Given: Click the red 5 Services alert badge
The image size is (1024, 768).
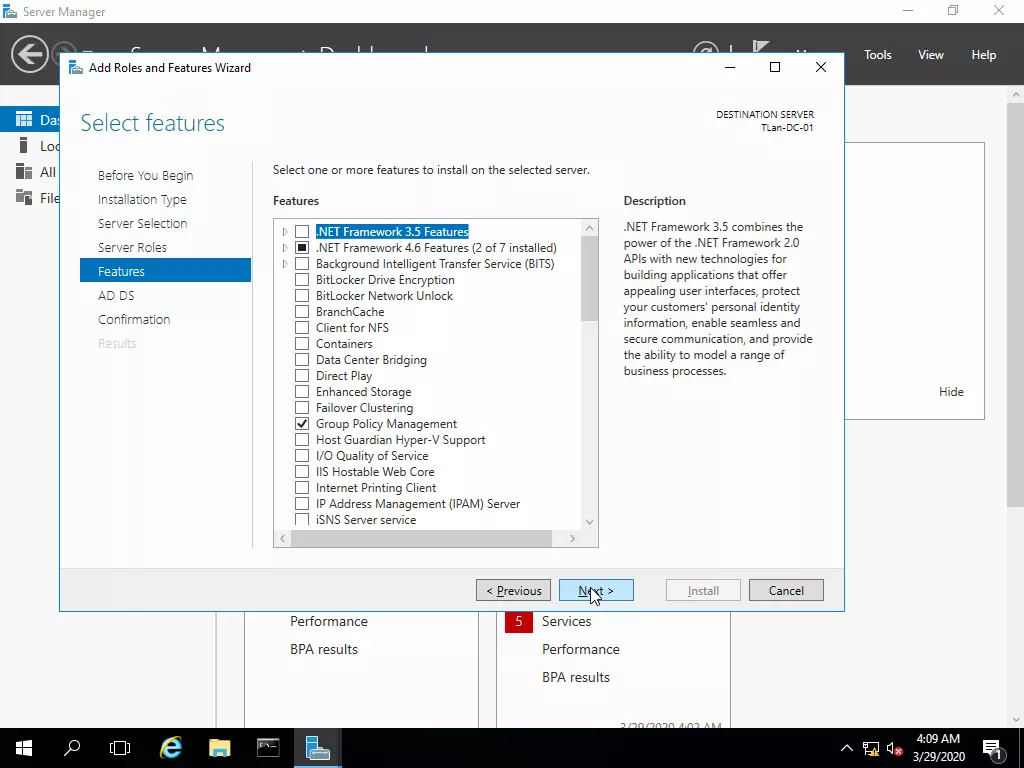Looking at the screenshot, I should 519,621.
